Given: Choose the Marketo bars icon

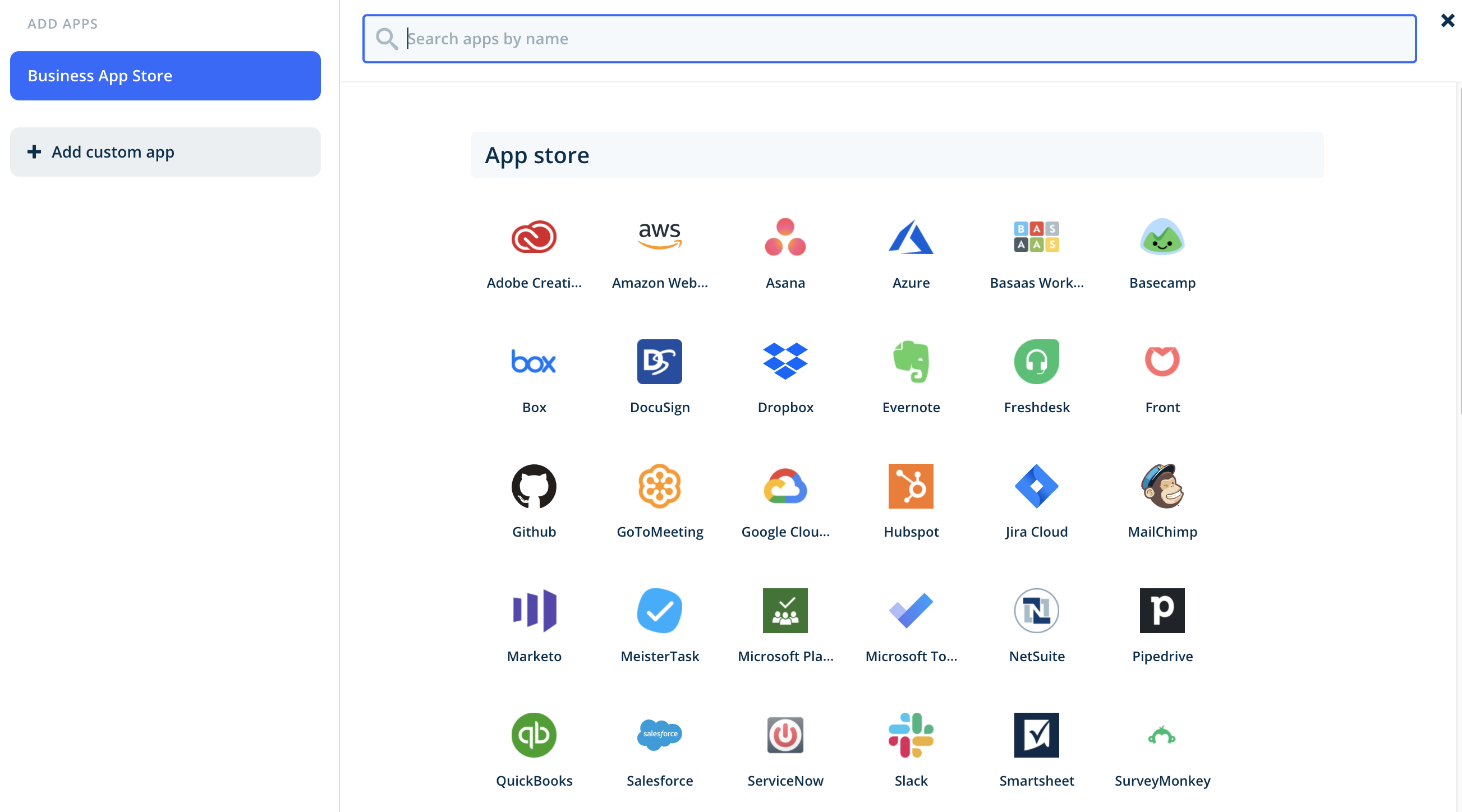Looking at the screenshot, I should coord(534,611).
